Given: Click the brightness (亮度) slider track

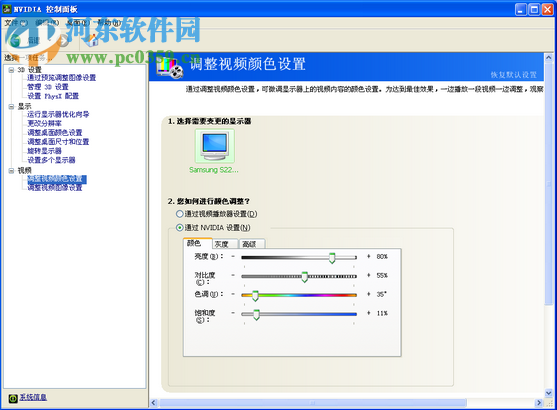Looking at the screenshot, I should point(299,257).
